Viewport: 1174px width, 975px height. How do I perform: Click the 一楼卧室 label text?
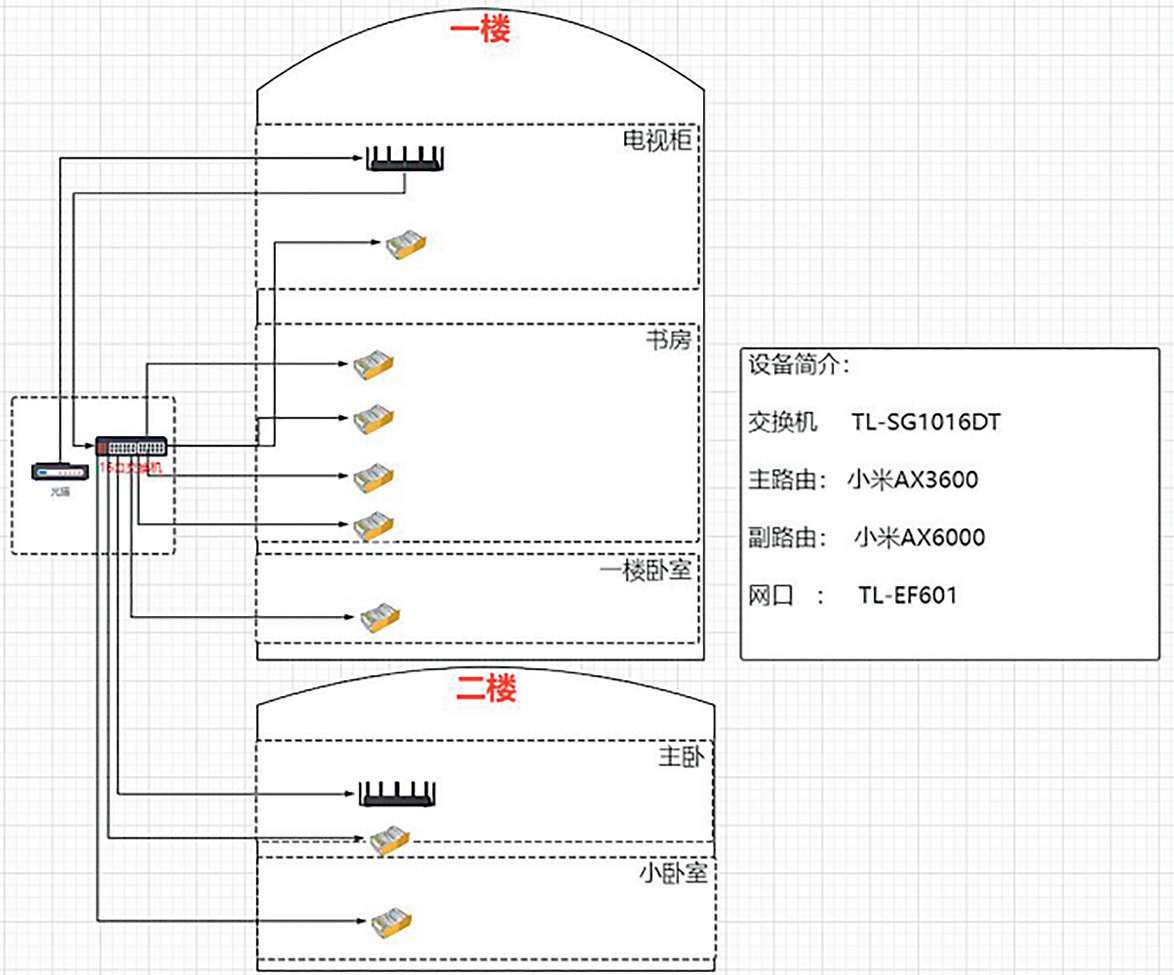(647, 570)
